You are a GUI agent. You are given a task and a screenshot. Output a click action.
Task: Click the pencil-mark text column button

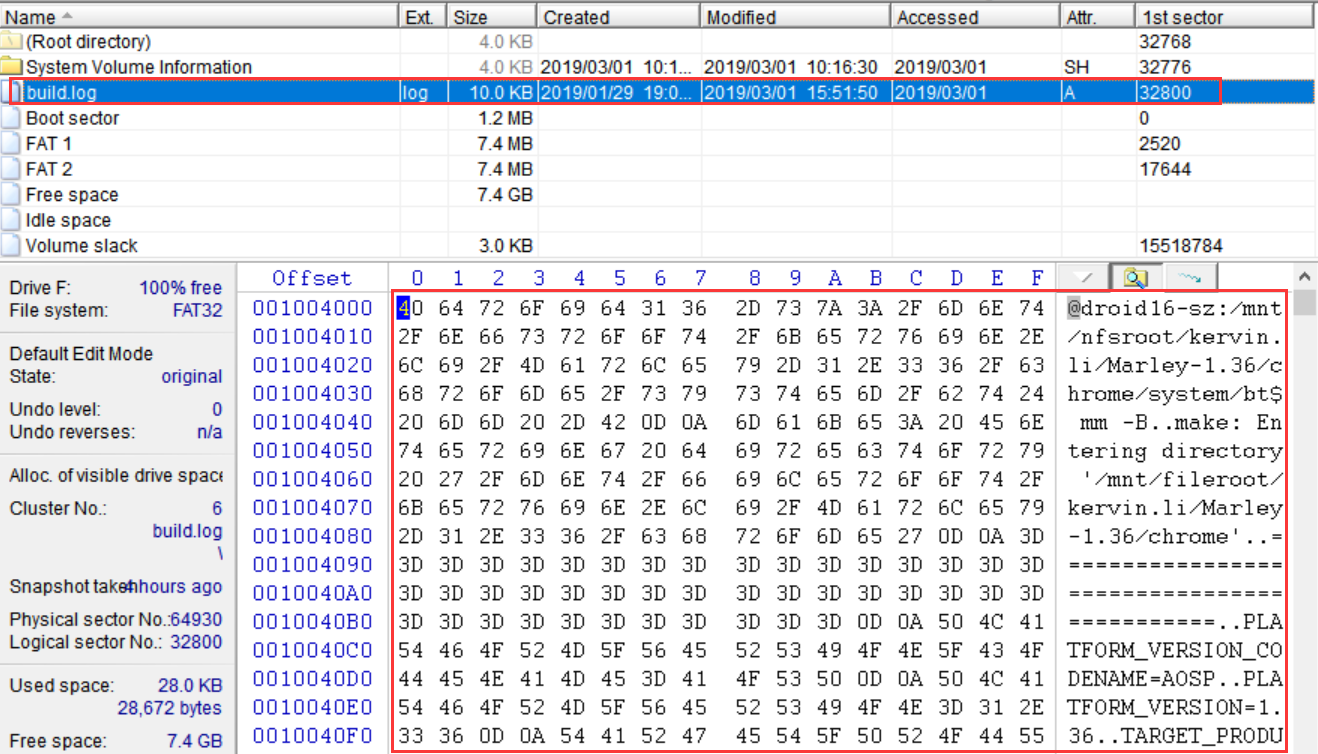1081,277
